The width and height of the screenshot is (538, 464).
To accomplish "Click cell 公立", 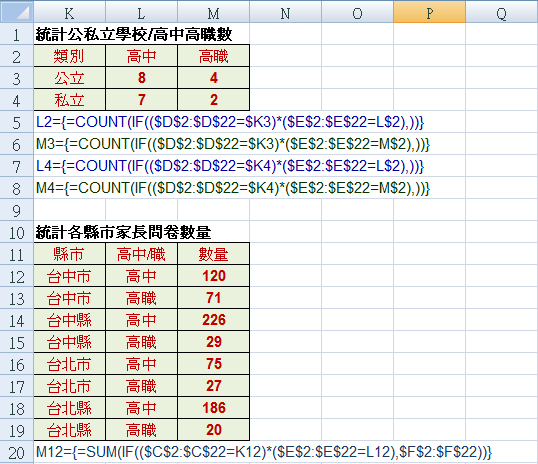I will click(69, 78).
